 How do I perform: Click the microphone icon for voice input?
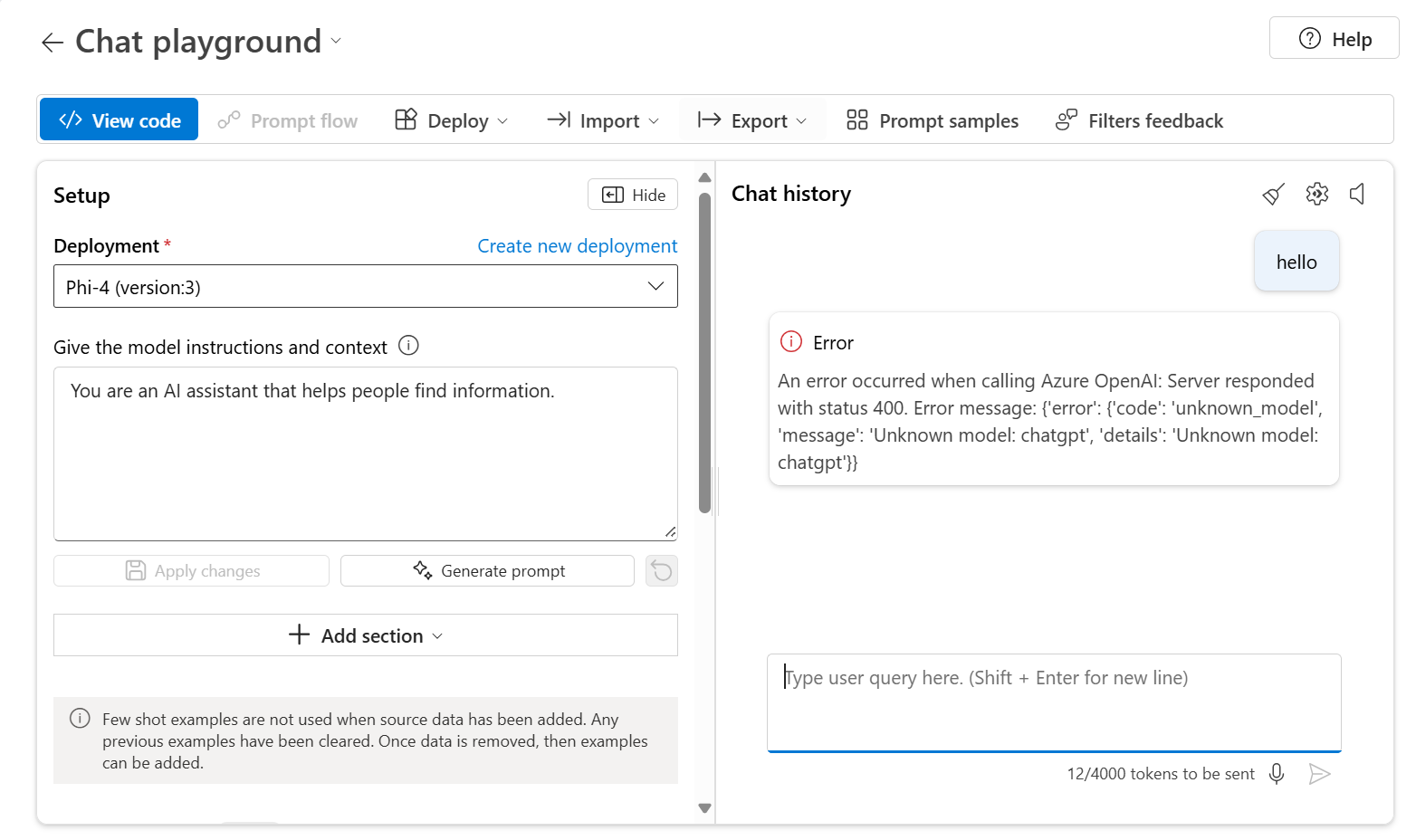[1277, 773]
